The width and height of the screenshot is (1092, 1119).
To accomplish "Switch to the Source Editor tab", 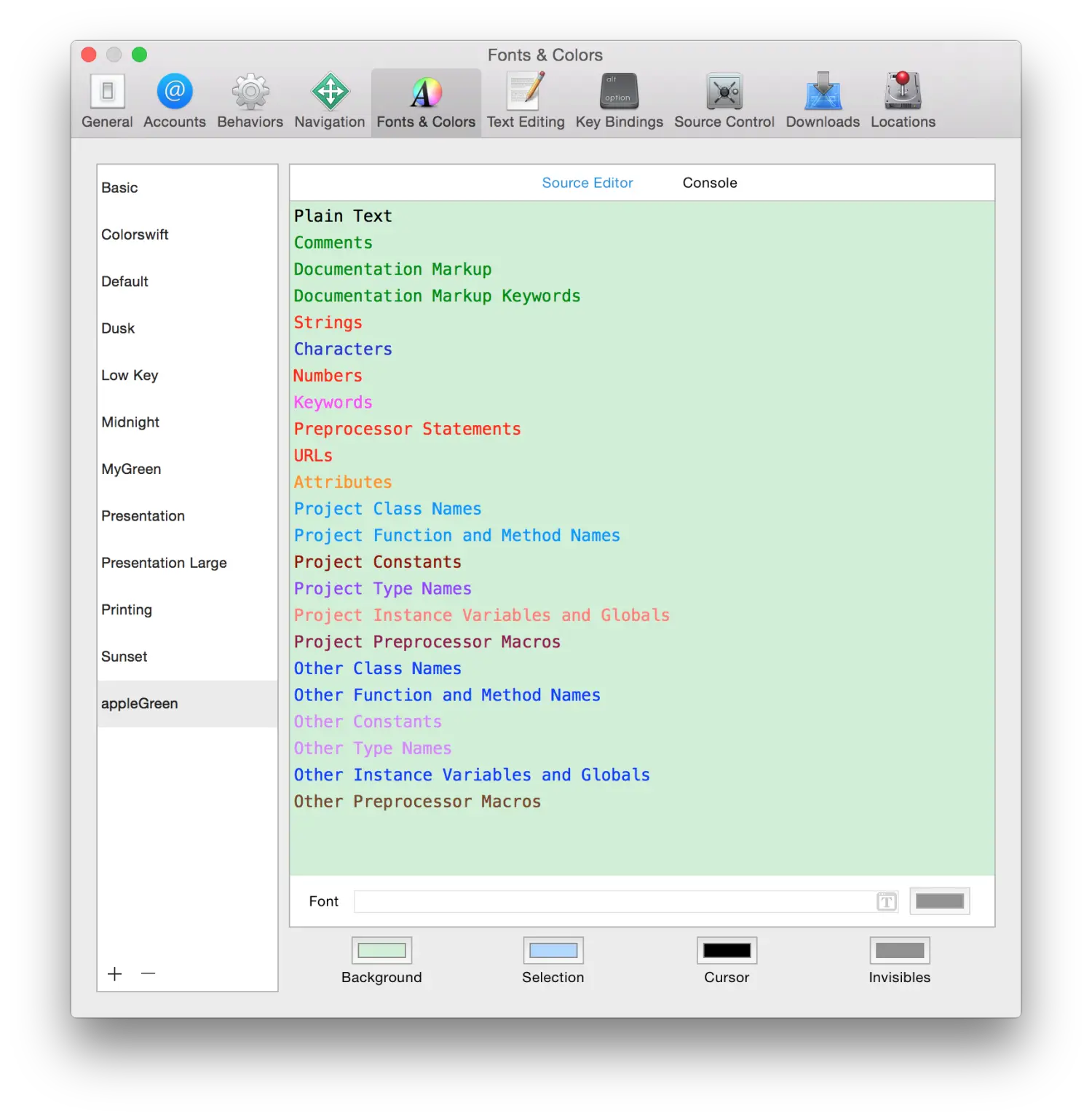I will click(587, 183).
